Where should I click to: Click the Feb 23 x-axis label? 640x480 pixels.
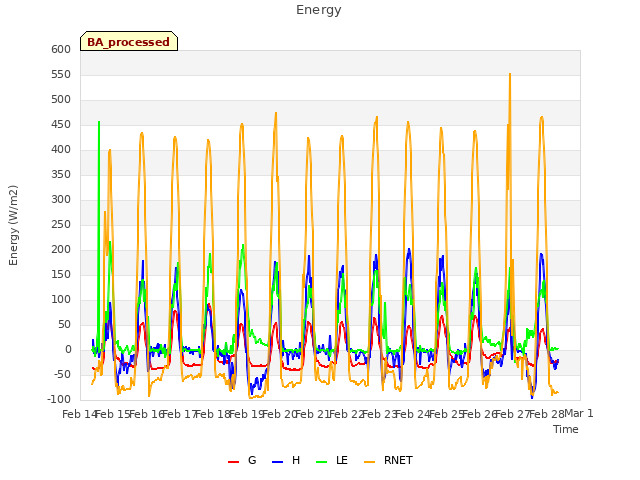(x=378, y=414)
